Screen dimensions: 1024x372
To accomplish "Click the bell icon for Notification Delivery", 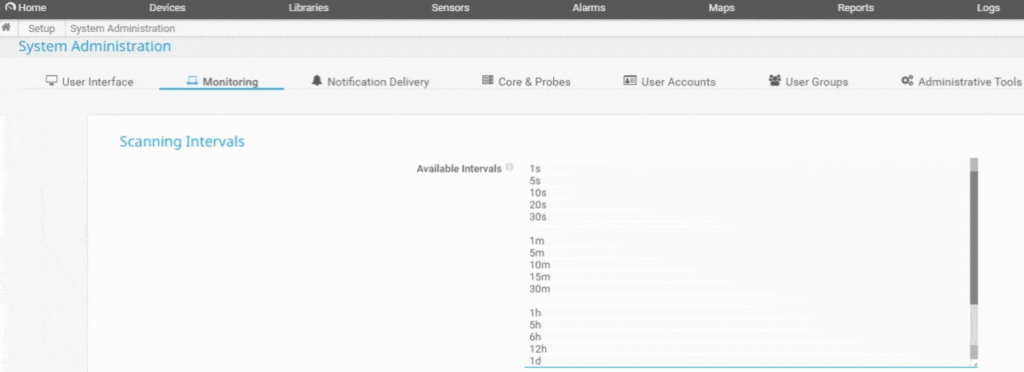I will click(x=317, y=80).
